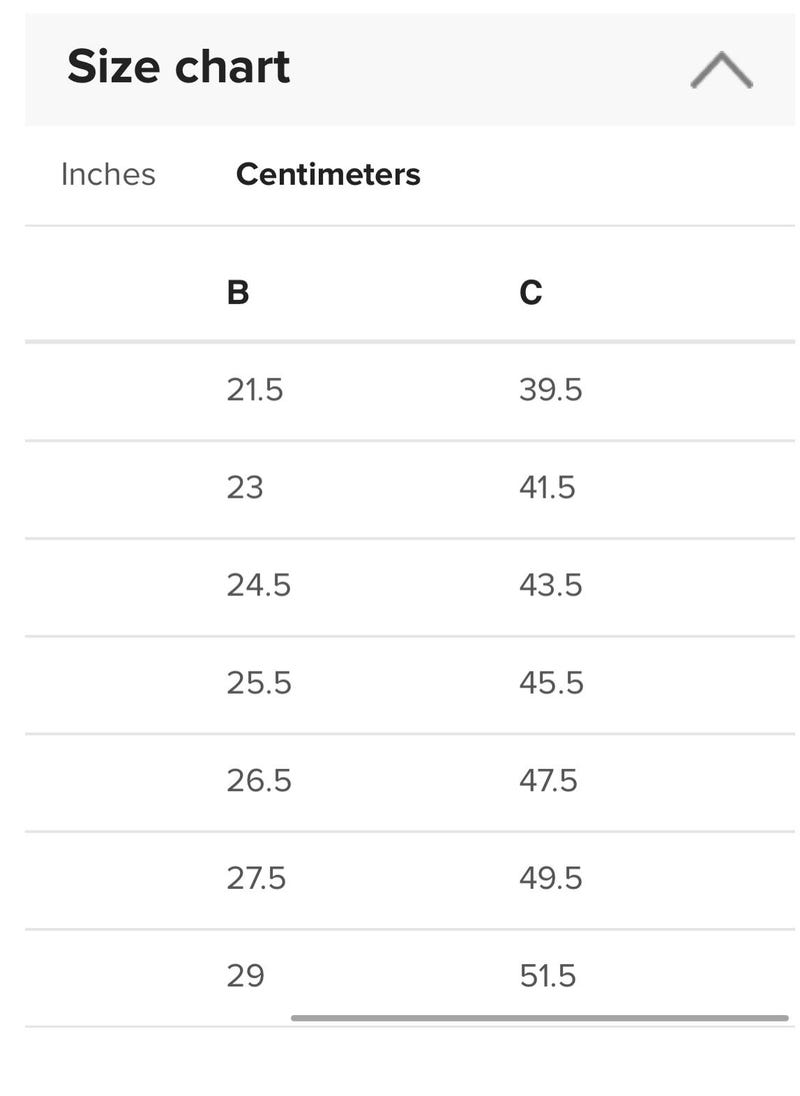The width and height of the screenshot is (800, 1096).
Task: Select the 47.5 cell
Action: coord(548,781)
